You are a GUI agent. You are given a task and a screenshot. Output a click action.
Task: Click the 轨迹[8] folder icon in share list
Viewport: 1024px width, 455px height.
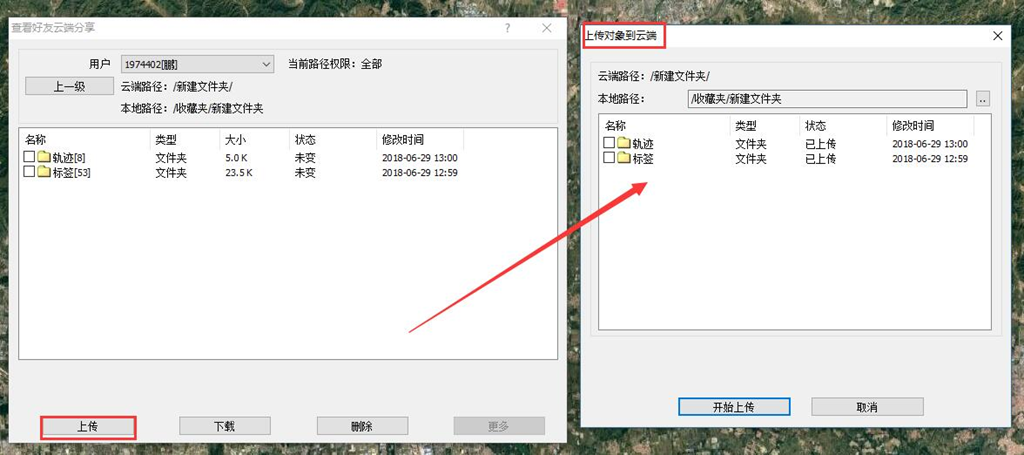(x=44, y=158)
